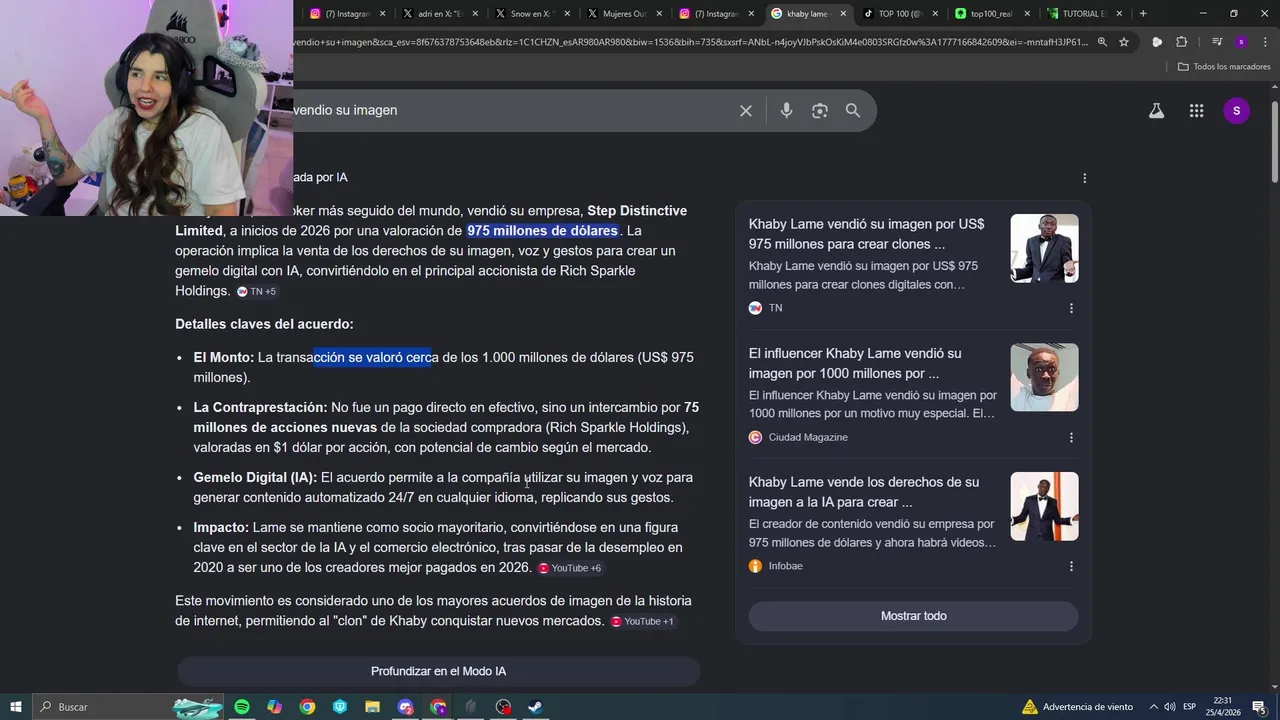Open Chrome profile avatar in toolbar
The width and height of the screenshot is (1280, 720).
tap(1241, 42)
